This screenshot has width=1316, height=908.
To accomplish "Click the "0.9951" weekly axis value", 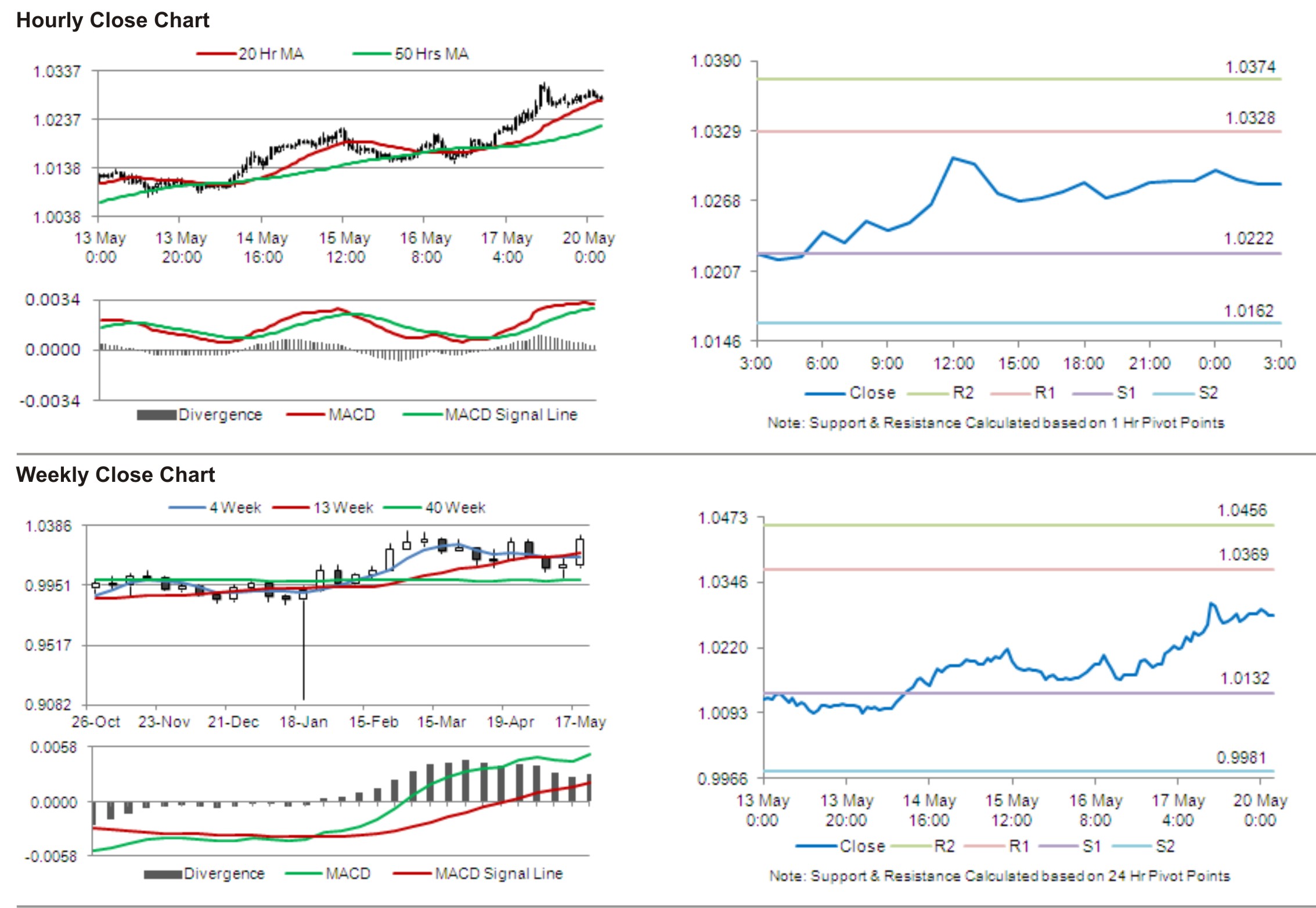I will (x=48, y=586).
